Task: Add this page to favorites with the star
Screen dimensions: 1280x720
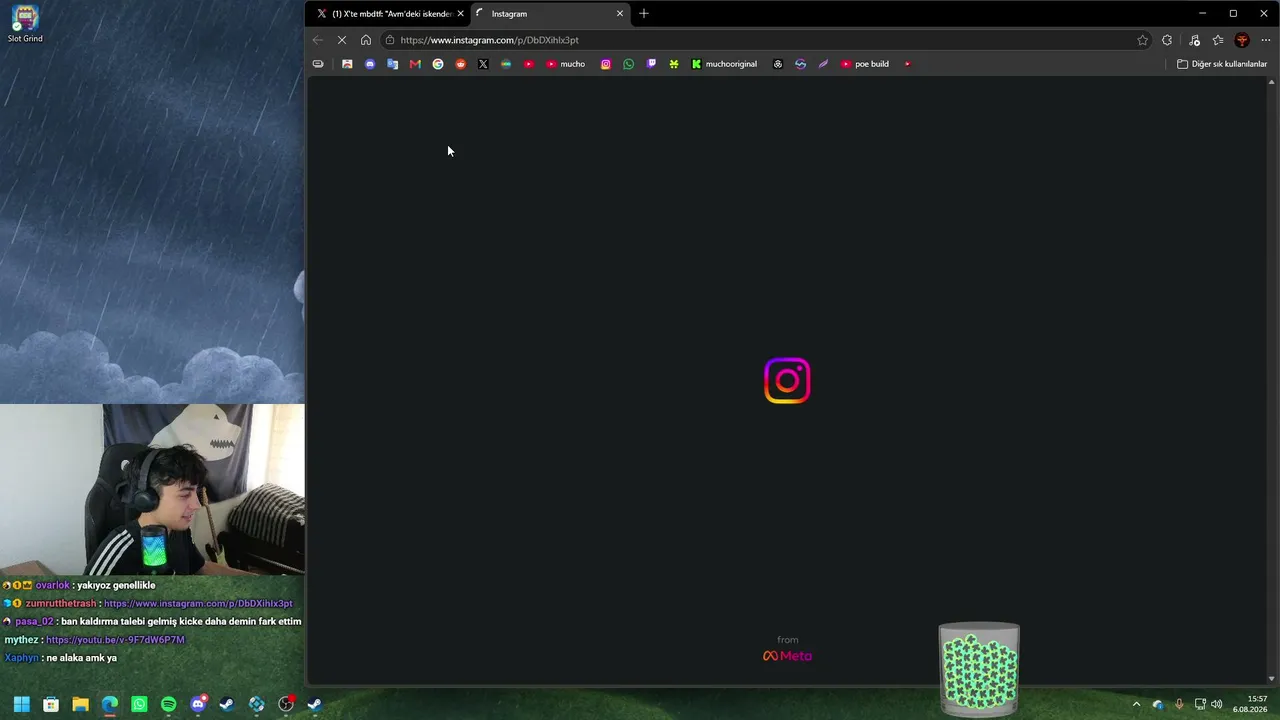Action: [x=1143, y=40]
